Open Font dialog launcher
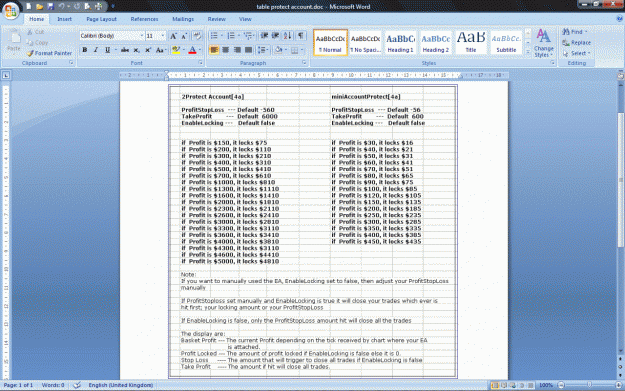Viewport: 625px width, 391px height. (x=200, y=63)
